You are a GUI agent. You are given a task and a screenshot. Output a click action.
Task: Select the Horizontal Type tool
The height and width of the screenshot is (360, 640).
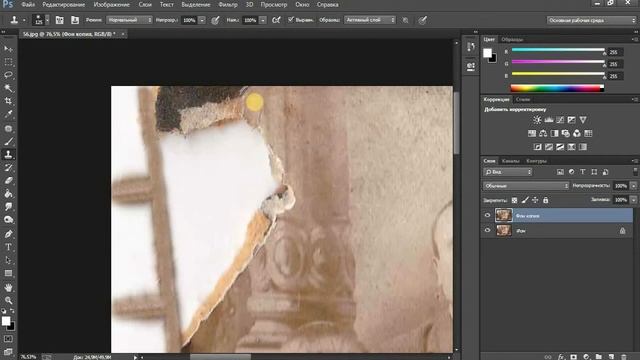coord(8,247)
